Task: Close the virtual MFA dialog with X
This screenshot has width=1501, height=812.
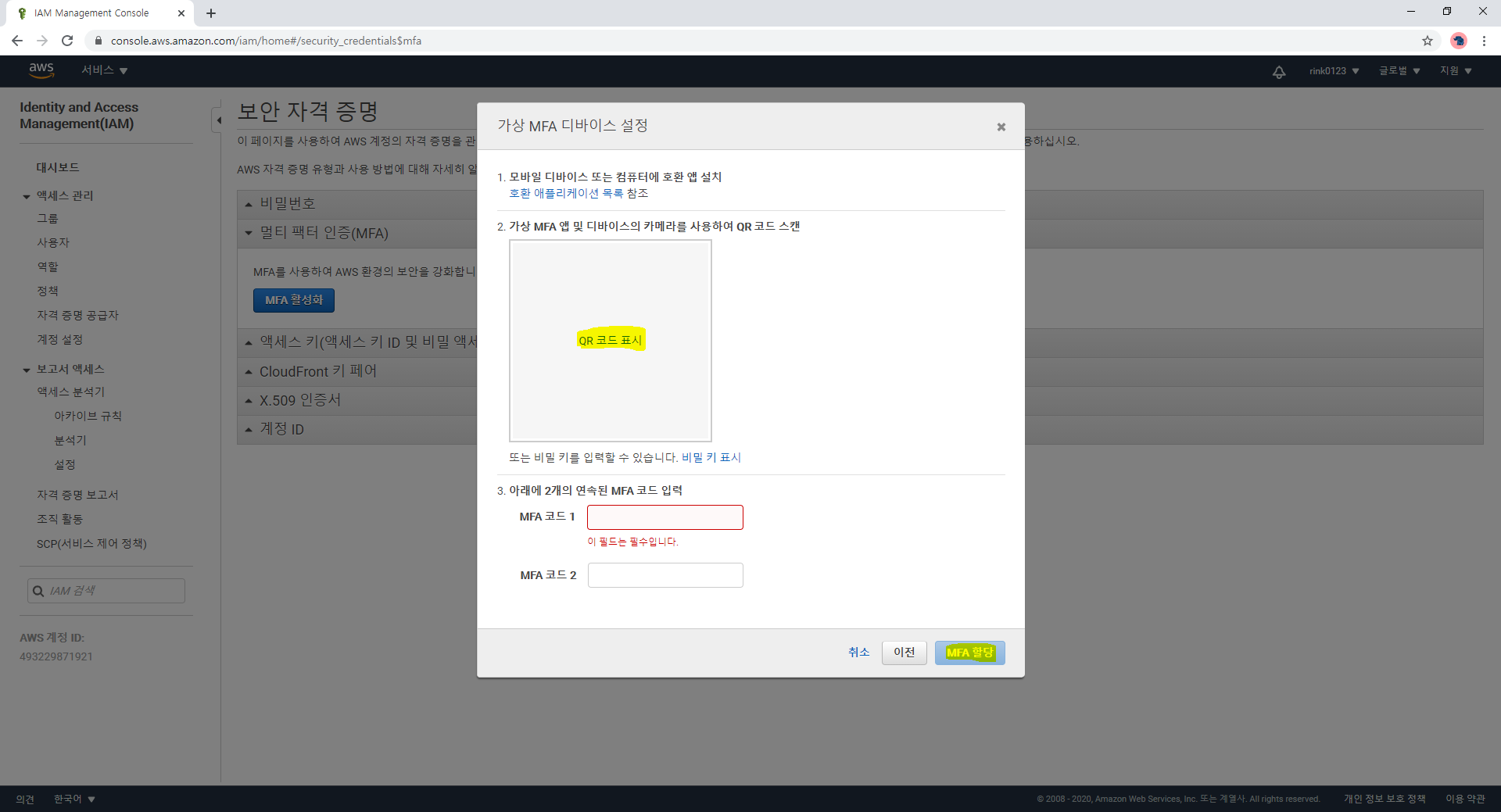Action: 1001,127
